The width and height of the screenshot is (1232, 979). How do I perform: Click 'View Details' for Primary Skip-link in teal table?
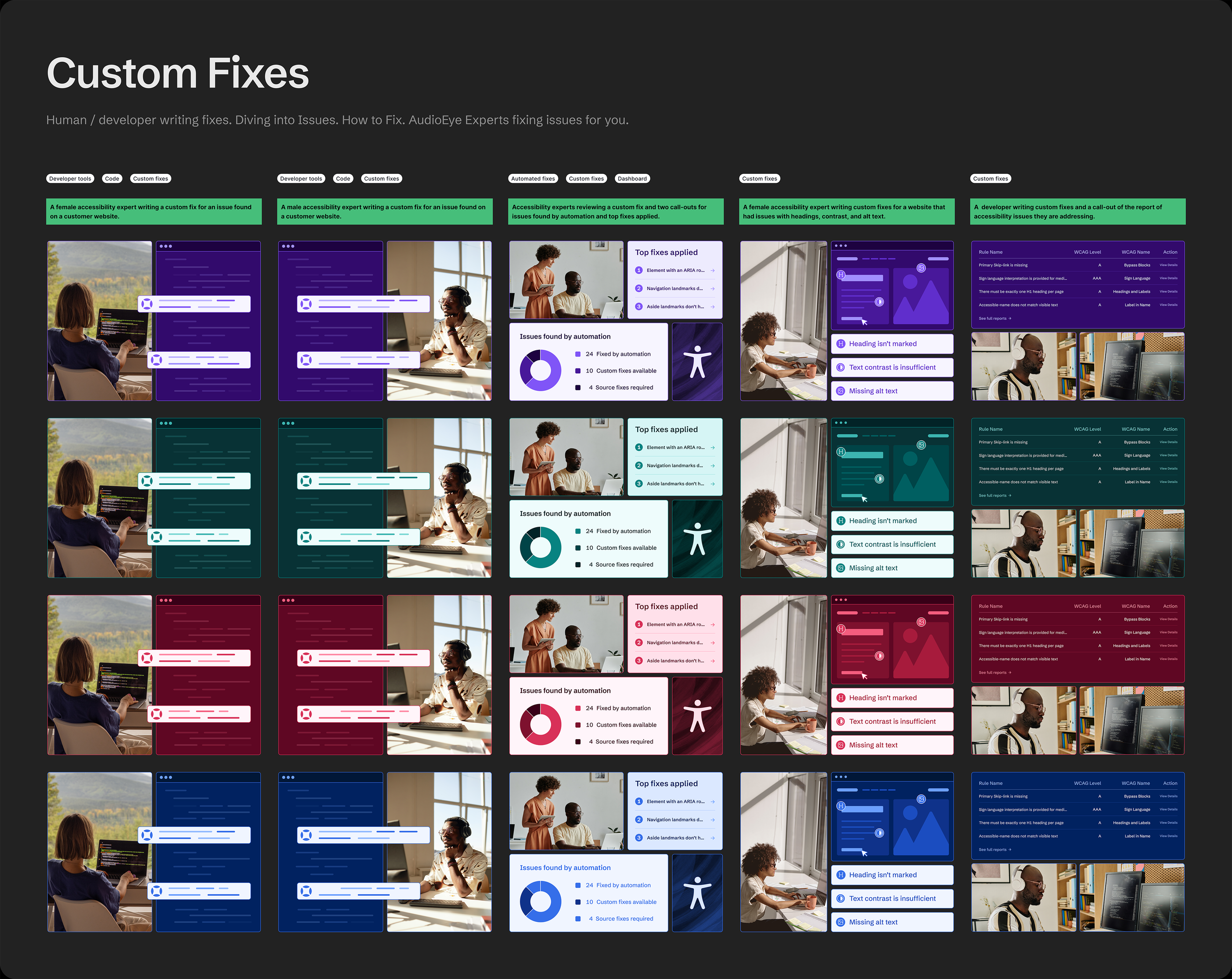[x=1168, y=442]
